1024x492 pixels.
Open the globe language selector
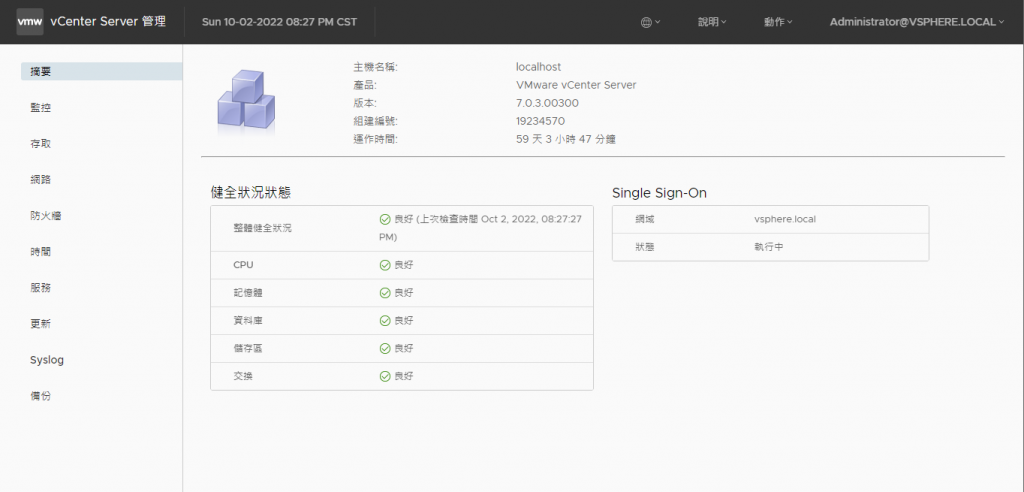pos(650,22)
